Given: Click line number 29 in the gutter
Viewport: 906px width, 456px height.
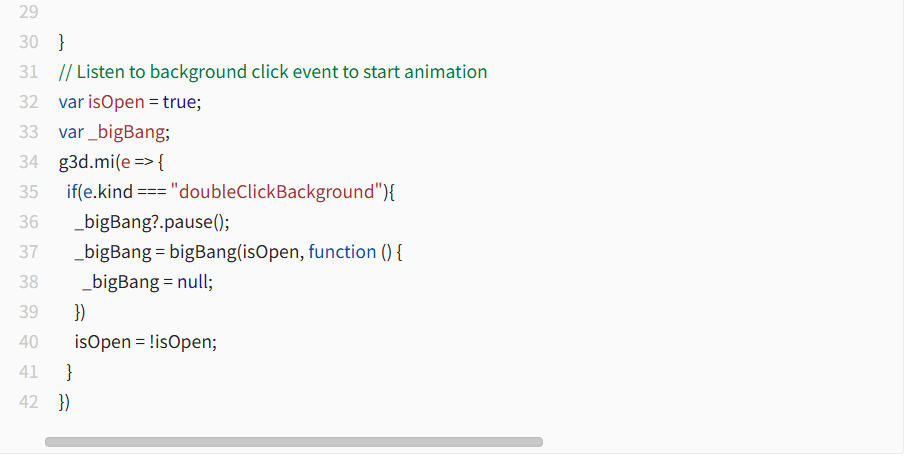Looking at the screenshot, I should [29, 12].
